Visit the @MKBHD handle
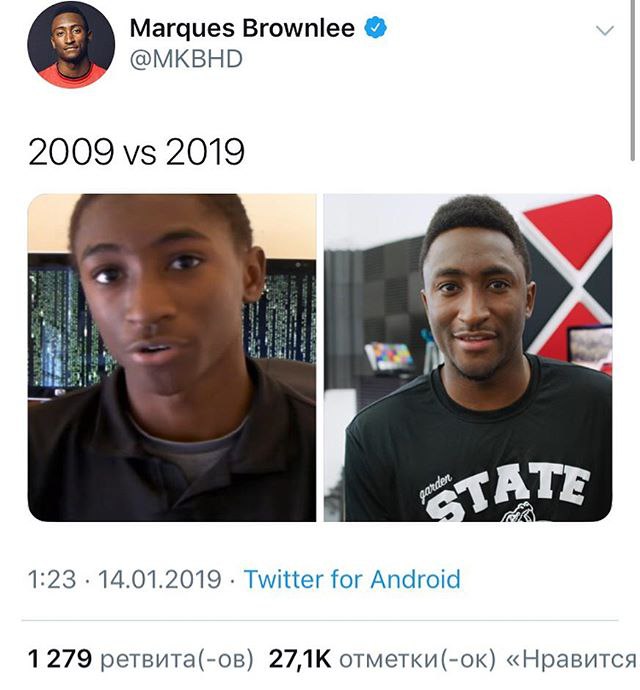The image size is (640, 690). (x=186, y=59)
